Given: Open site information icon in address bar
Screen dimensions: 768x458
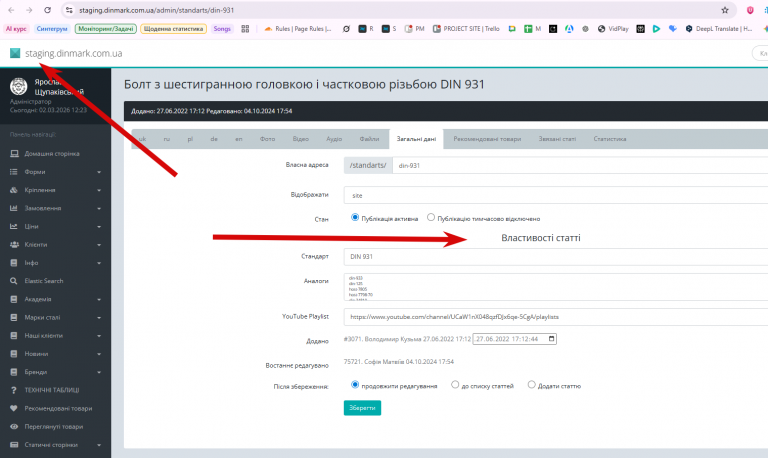Looking at the screenshot, I should coord(70,10).
